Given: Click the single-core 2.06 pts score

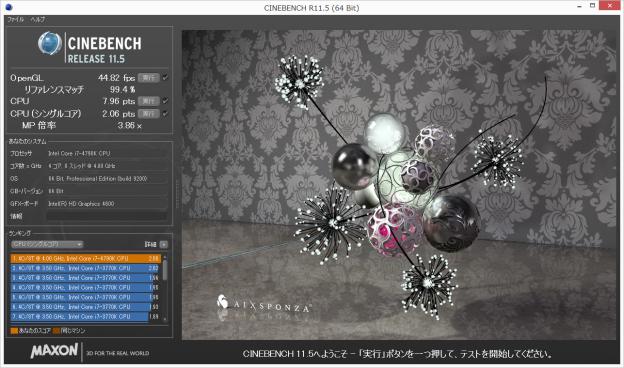Looking at the screenshot, I should click(119, 114).
